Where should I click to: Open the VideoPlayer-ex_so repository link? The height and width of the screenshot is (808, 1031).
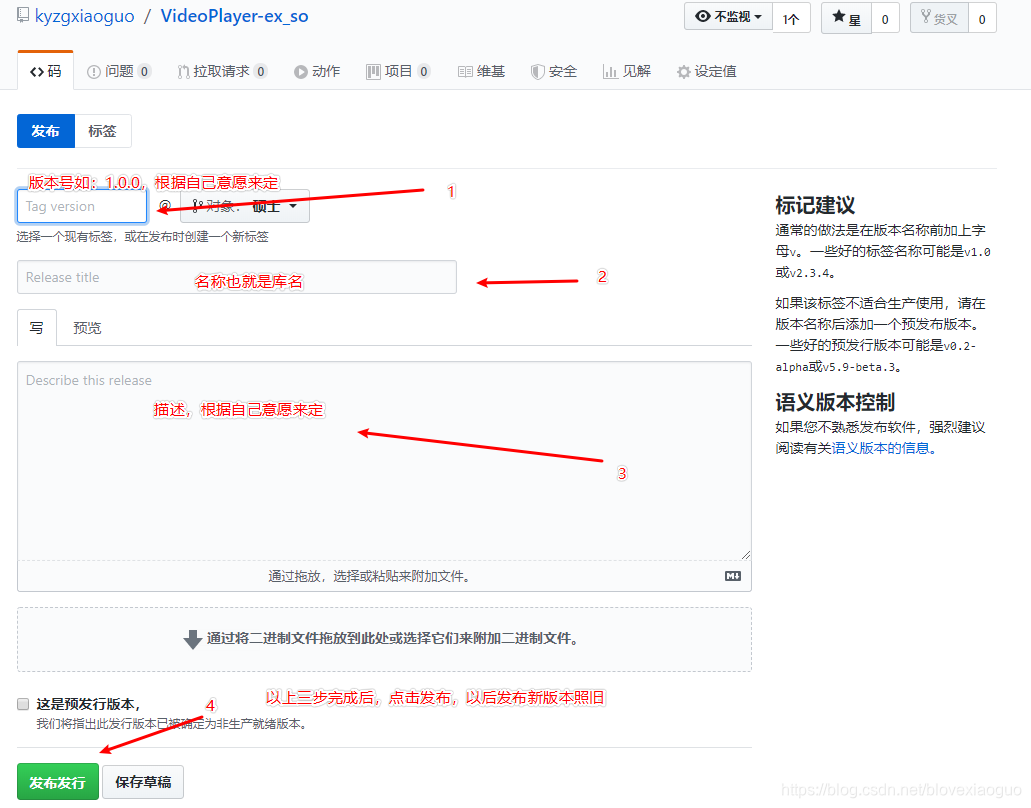coord(234,16)
